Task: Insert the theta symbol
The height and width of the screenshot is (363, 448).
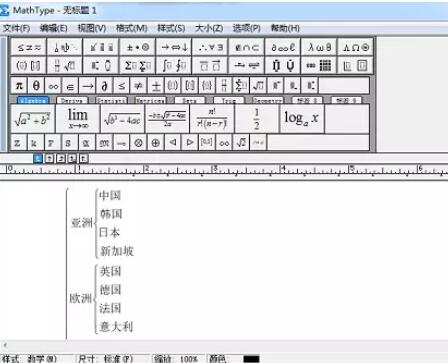Action: [x=36, y=86]
